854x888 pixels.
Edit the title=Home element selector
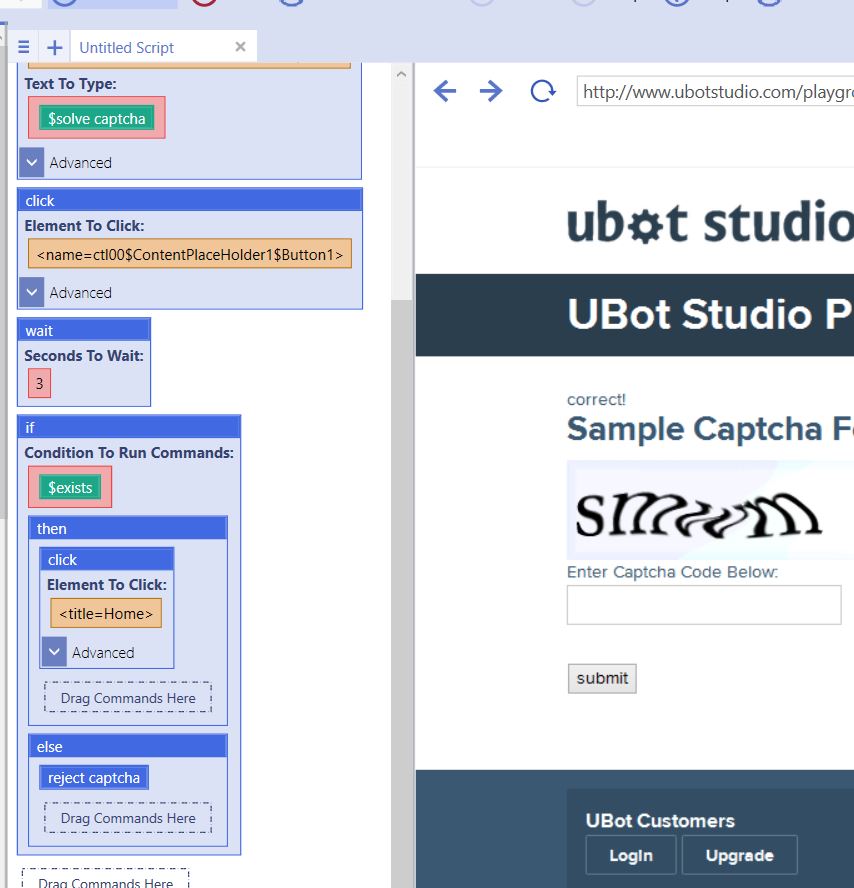[106, 613]
